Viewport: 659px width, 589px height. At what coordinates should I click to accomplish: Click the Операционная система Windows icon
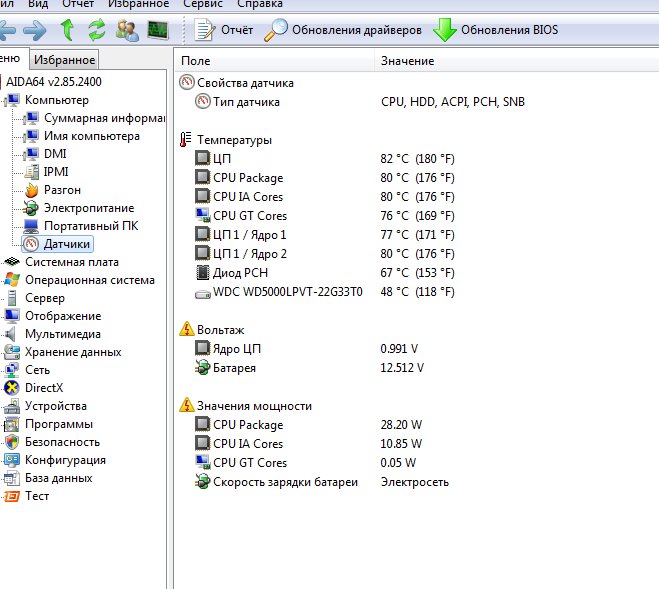12,280
